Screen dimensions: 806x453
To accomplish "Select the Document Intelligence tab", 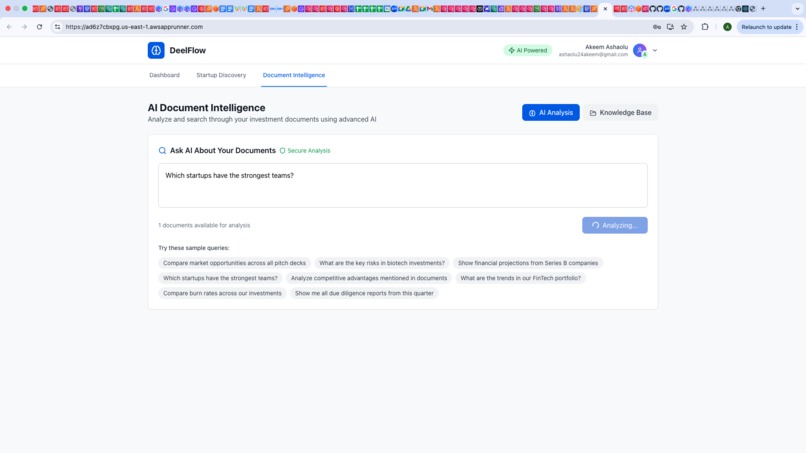I will [x=294, y=75].
